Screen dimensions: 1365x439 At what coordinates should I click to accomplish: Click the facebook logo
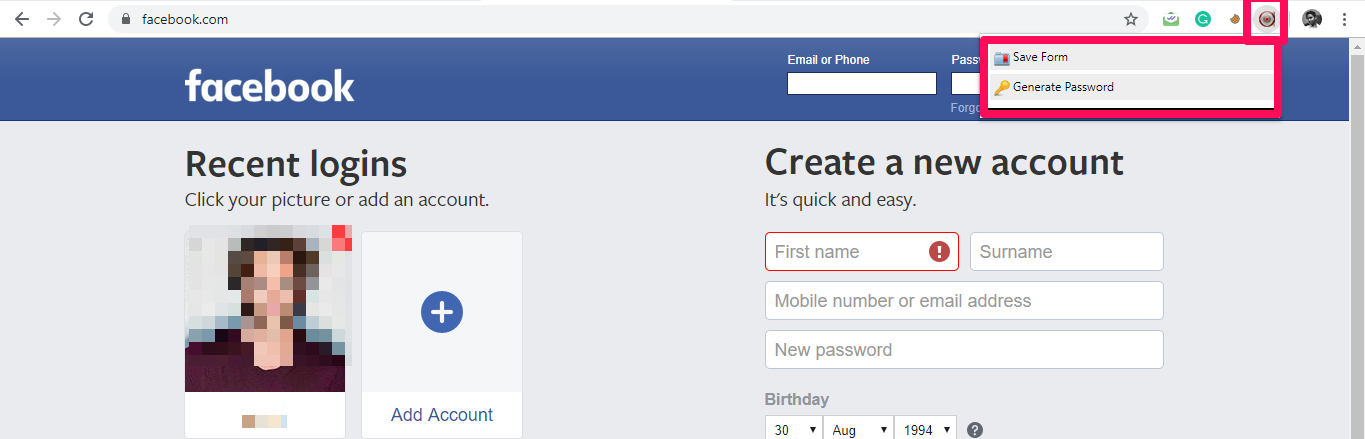[x=269, y=86]
